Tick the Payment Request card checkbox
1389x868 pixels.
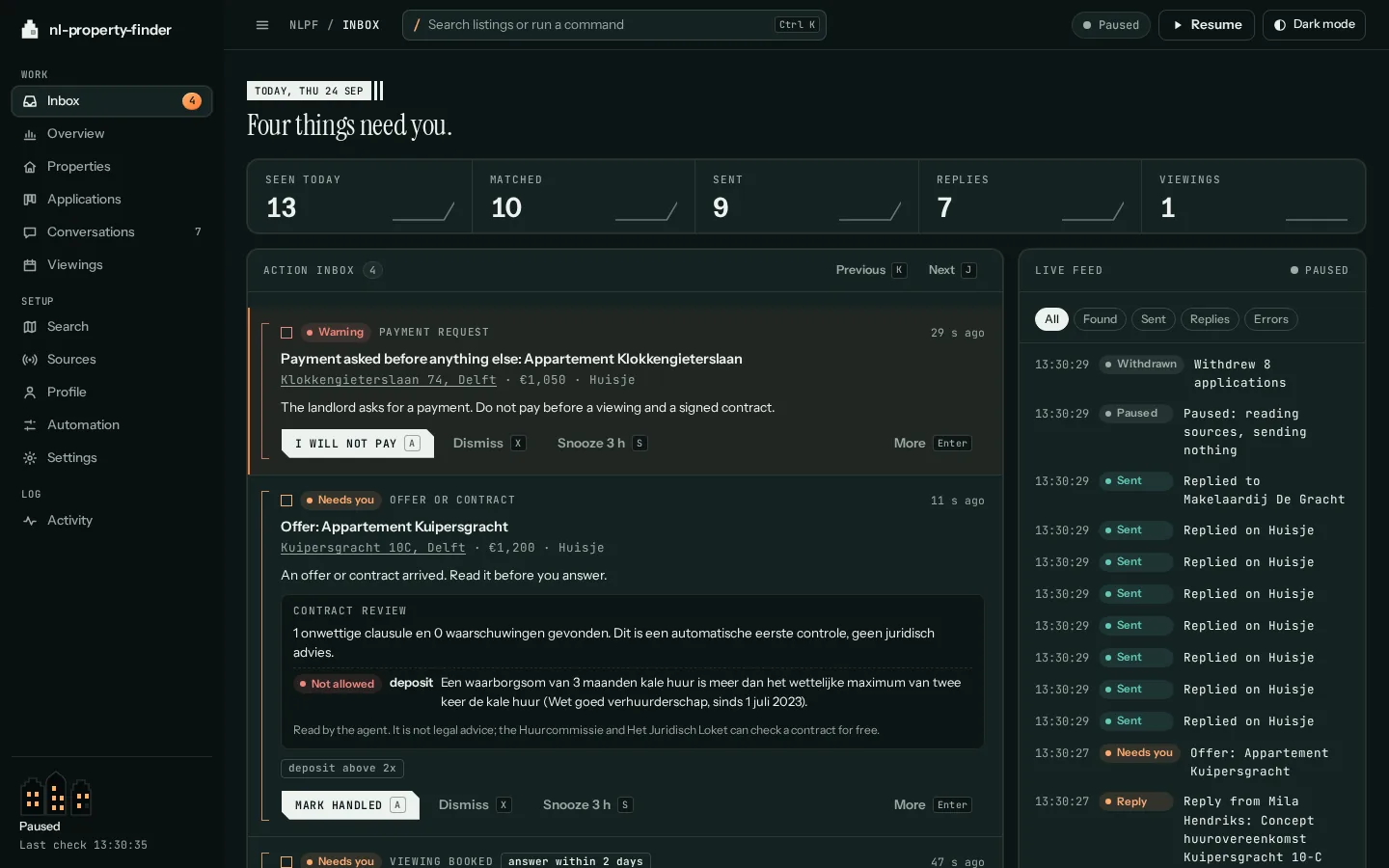click(x=286, y=333)
